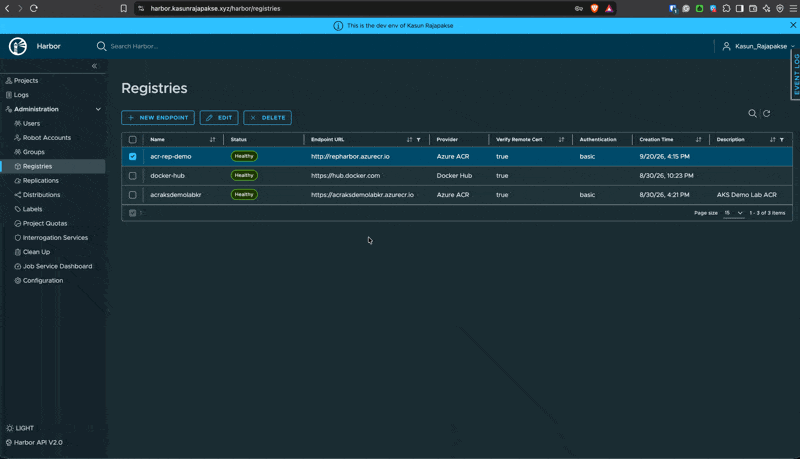
Task: Click the browser address bar URL
Action: pos(215,9)
